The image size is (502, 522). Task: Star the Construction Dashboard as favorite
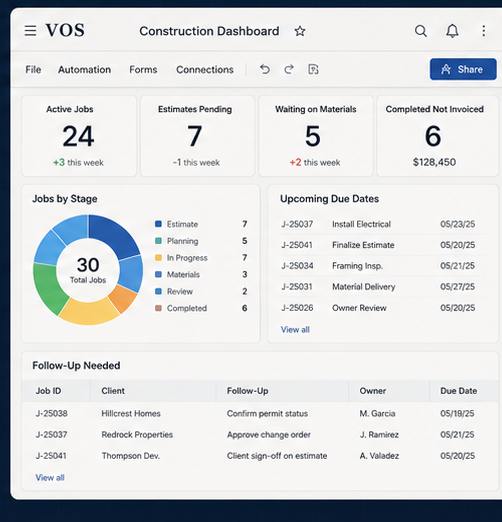(x=300, y=31)
